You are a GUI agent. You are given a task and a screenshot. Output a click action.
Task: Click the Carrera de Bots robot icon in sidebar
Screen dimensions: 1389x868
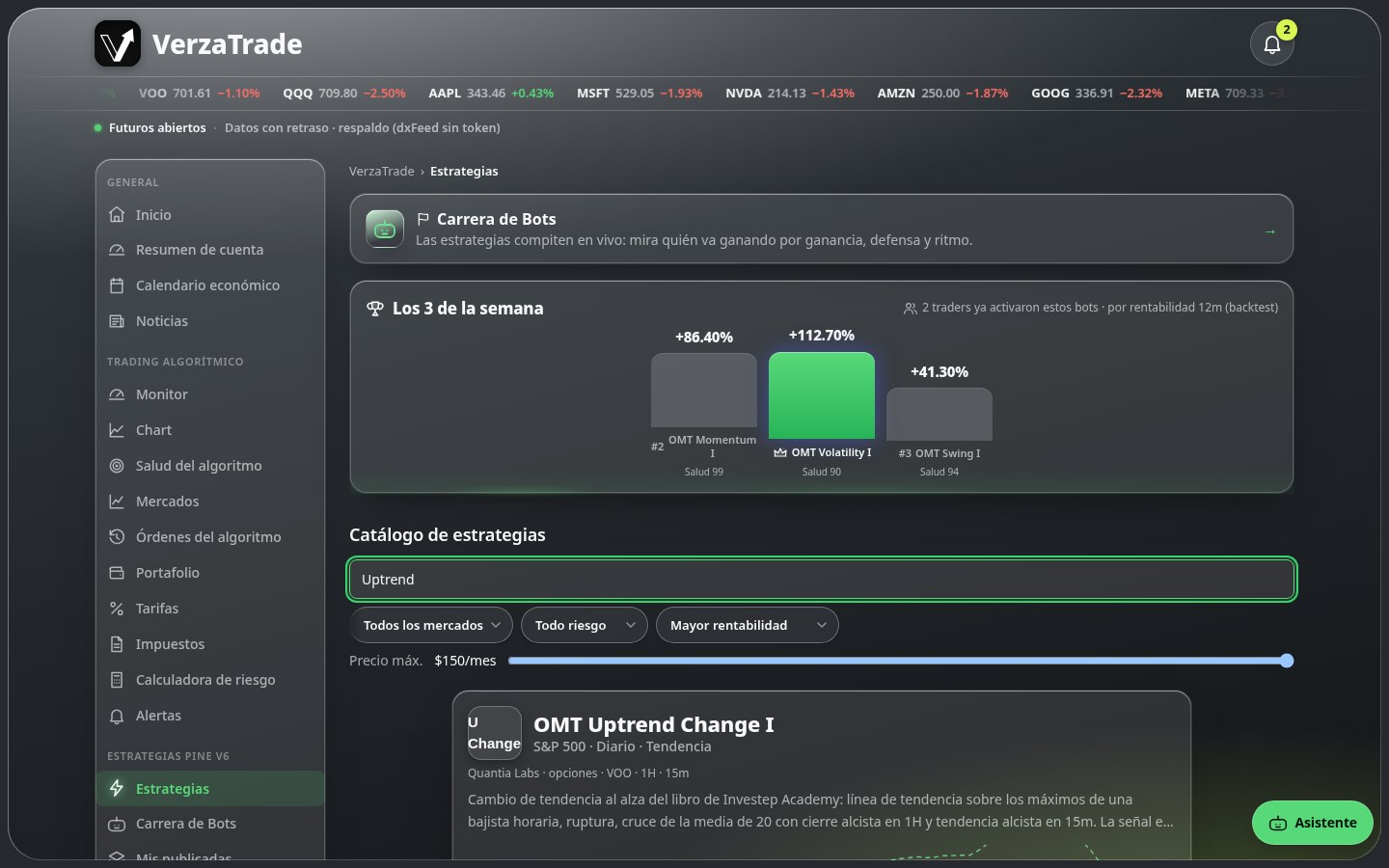click(117, 824)
